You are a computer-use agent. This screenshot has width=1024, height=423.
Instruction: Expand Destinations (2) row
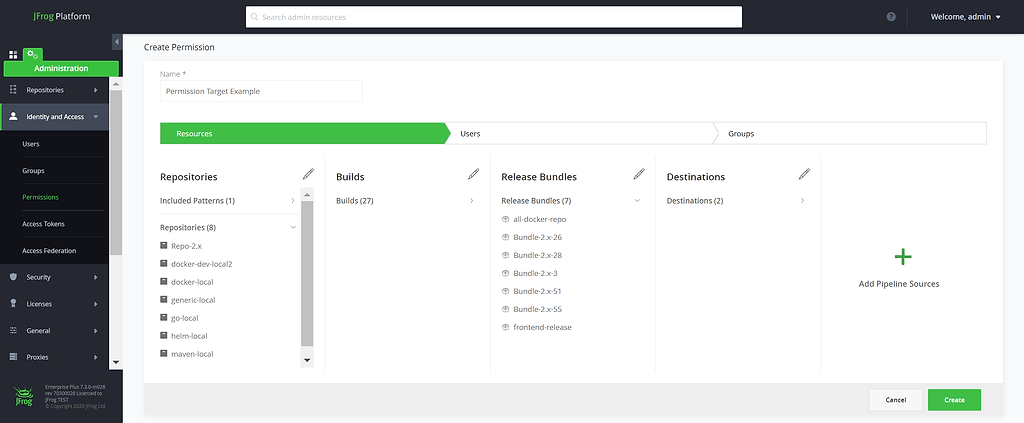(x=802, y=201)
